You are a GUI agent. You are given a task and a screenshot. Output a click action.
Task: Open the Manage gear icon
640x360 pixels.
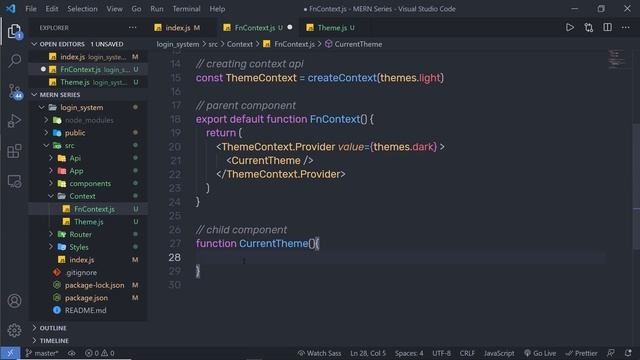pos(14,330)
